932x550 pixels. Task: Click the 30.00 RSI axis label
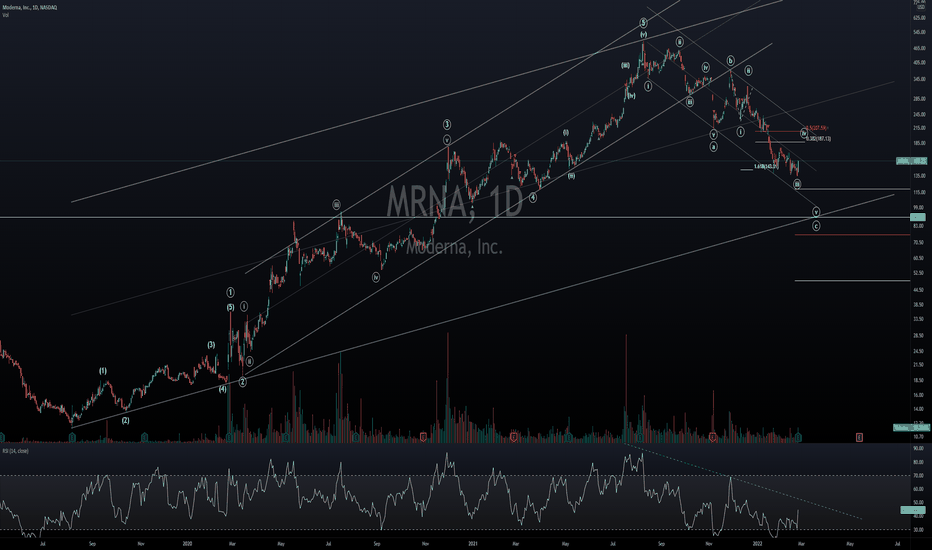click(918, 530)
